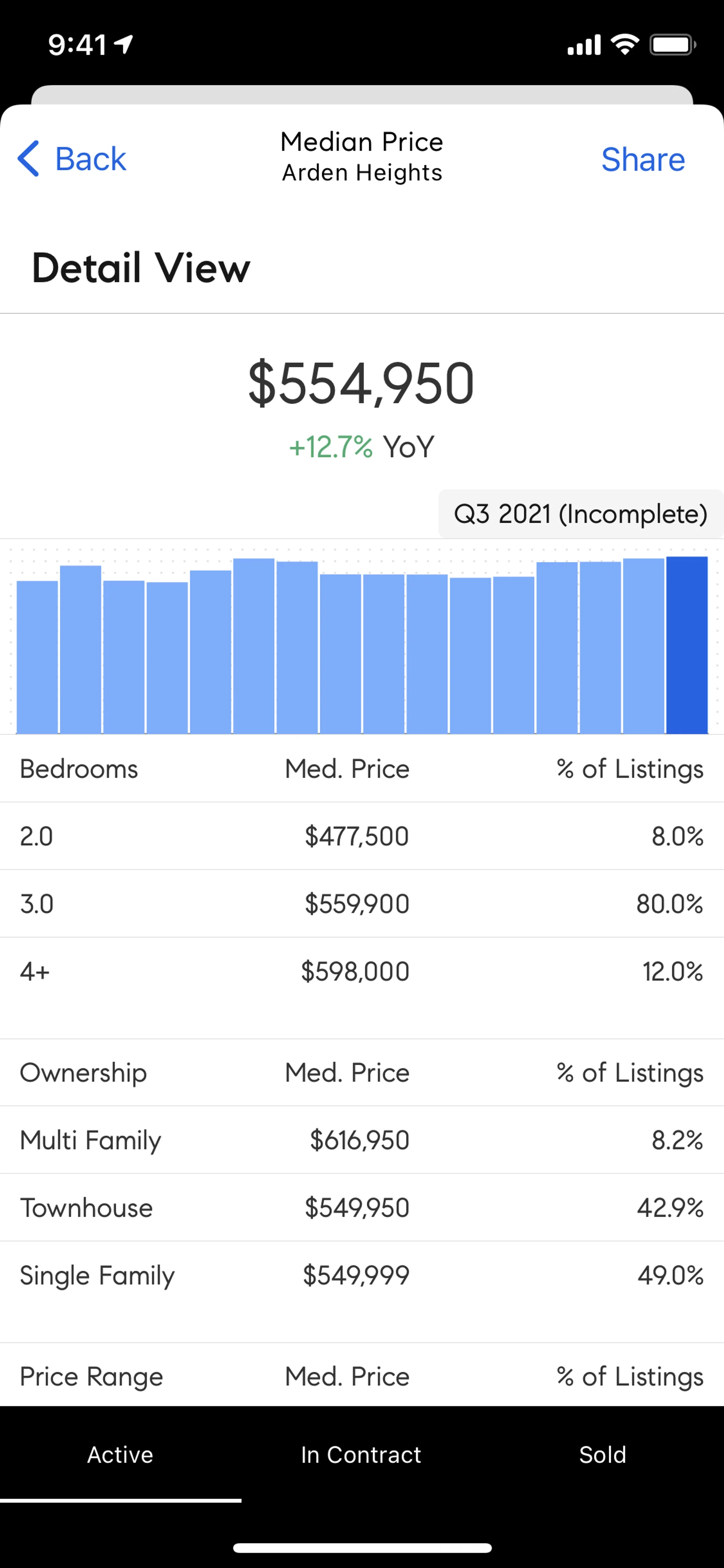This screenshot has height=1568, width=724.
Task: Tap the Back chevron arrow icon
Action: pos(29,159)
